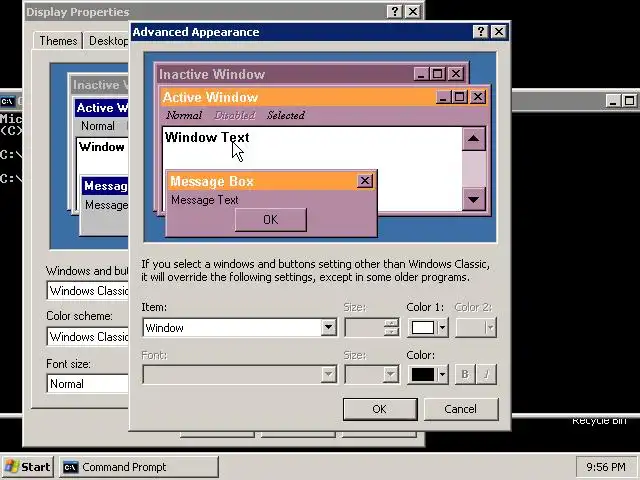Screen dimensions: 640x480
Task: Open Color scheme dropdown in Display Properties
Action: click(88, 337)
